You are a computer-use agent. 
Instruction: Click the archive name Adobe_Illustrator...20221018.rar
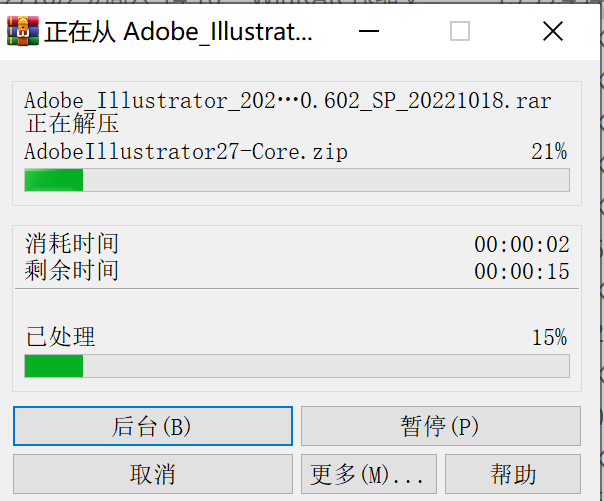tap(288, 101)
